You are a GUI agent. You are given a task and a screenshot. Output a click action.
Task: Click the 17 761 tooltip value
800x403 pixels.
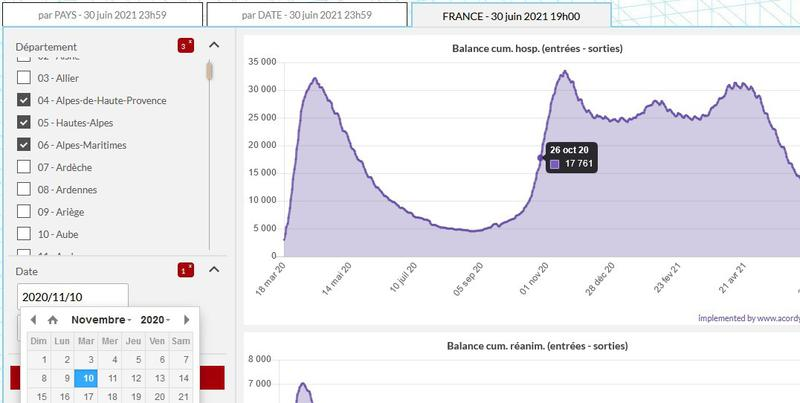pos(579,164)
